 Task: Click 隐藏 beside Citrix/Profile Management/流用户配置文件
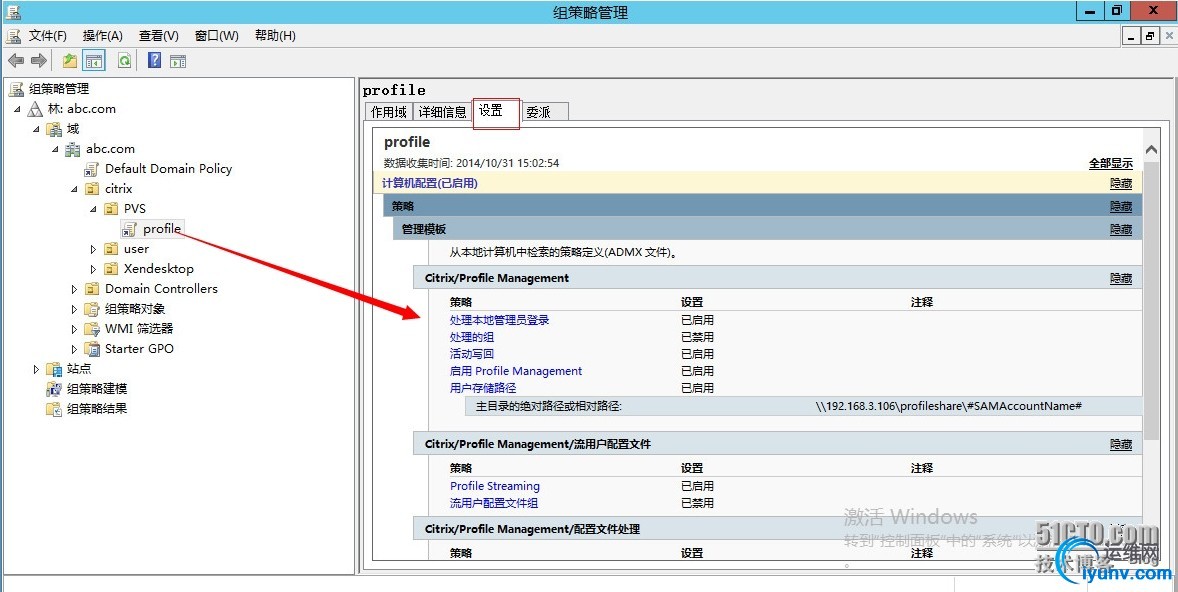click(1121, 444)
